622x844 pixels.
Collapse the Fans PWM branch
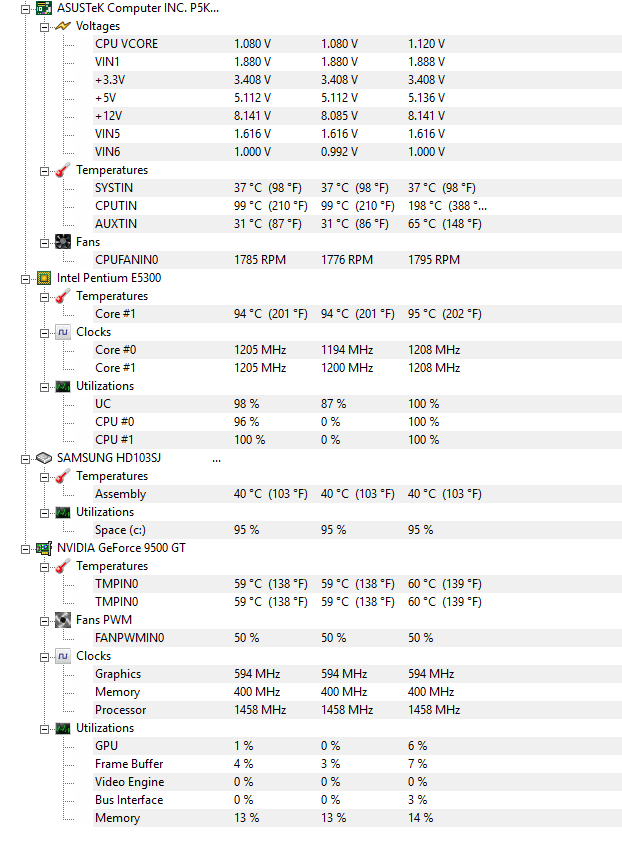pos(44,621)
